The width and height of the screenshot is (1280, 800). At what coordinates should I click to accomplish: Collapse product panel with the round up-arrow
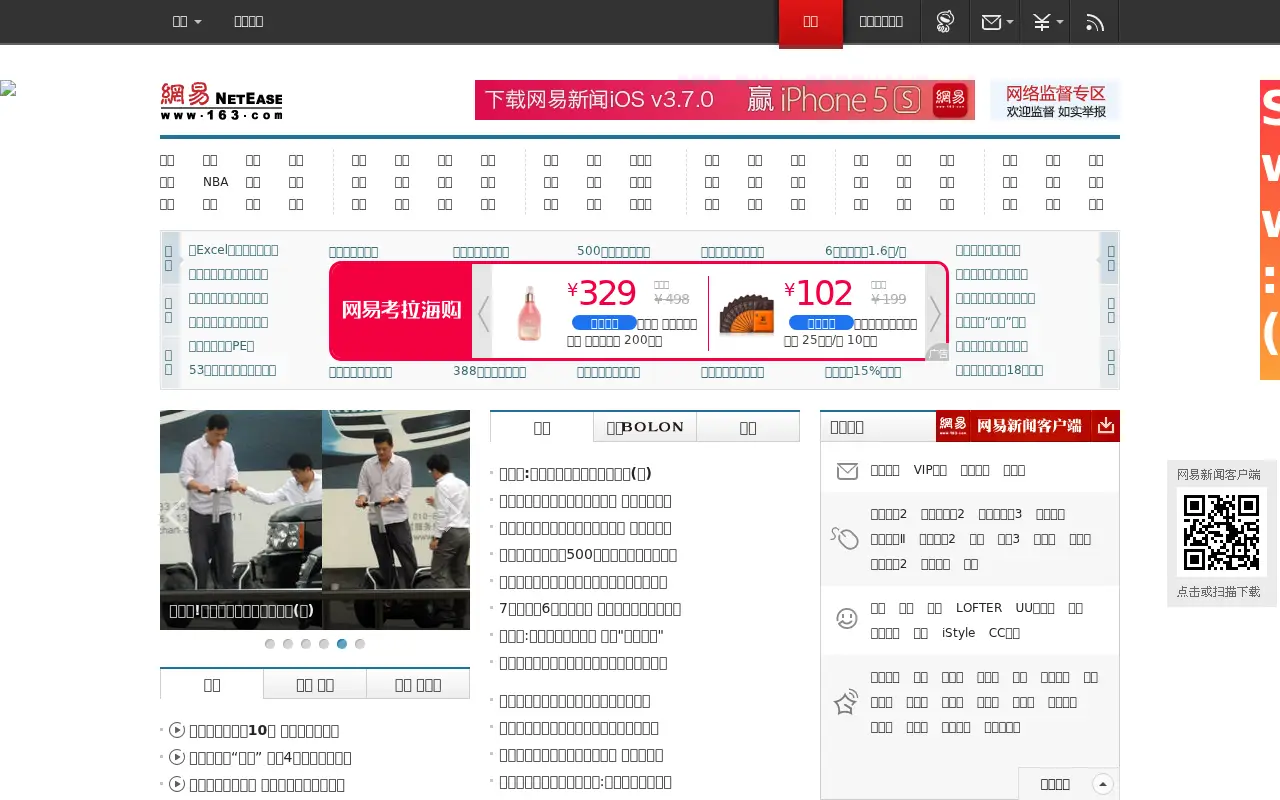1102,784
